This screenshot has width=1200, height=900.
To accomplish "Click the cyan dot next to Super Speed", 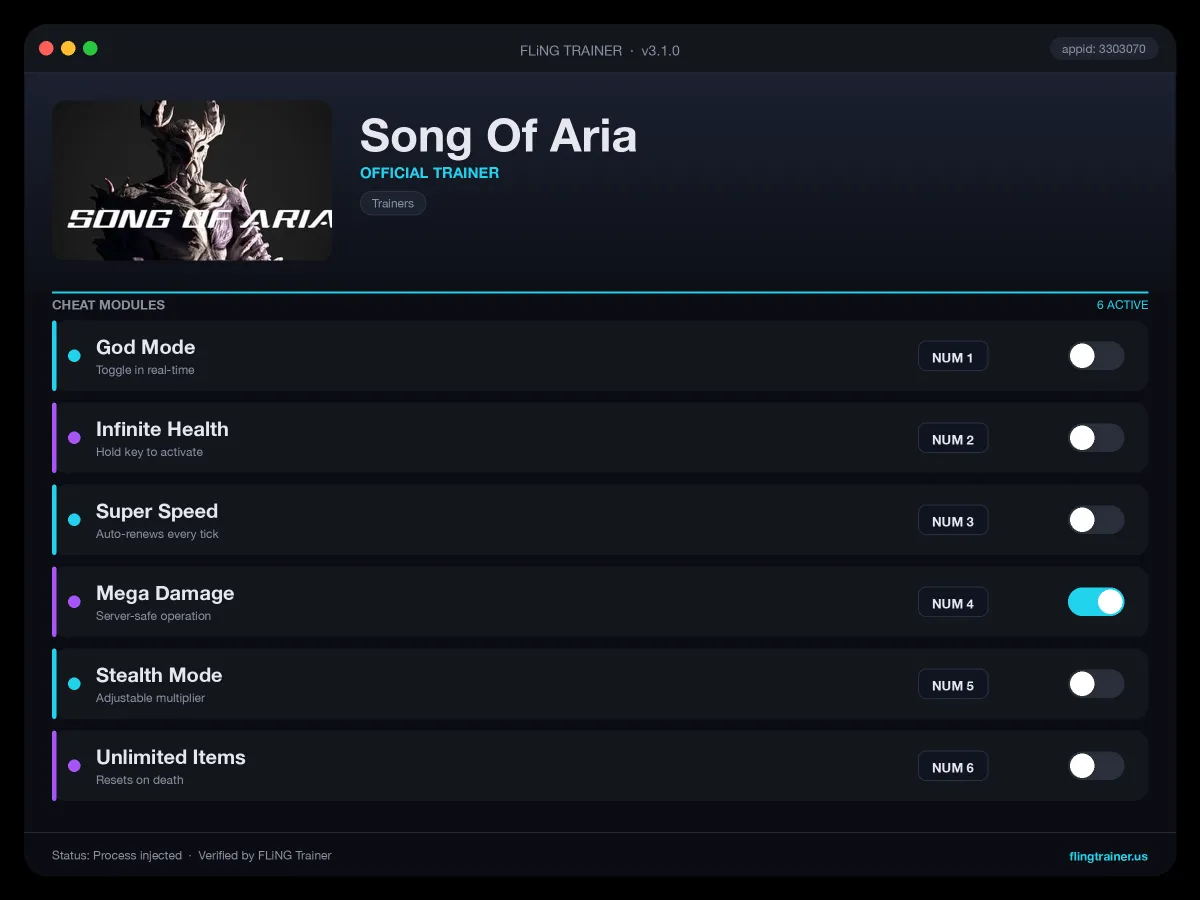I will 74,520.
